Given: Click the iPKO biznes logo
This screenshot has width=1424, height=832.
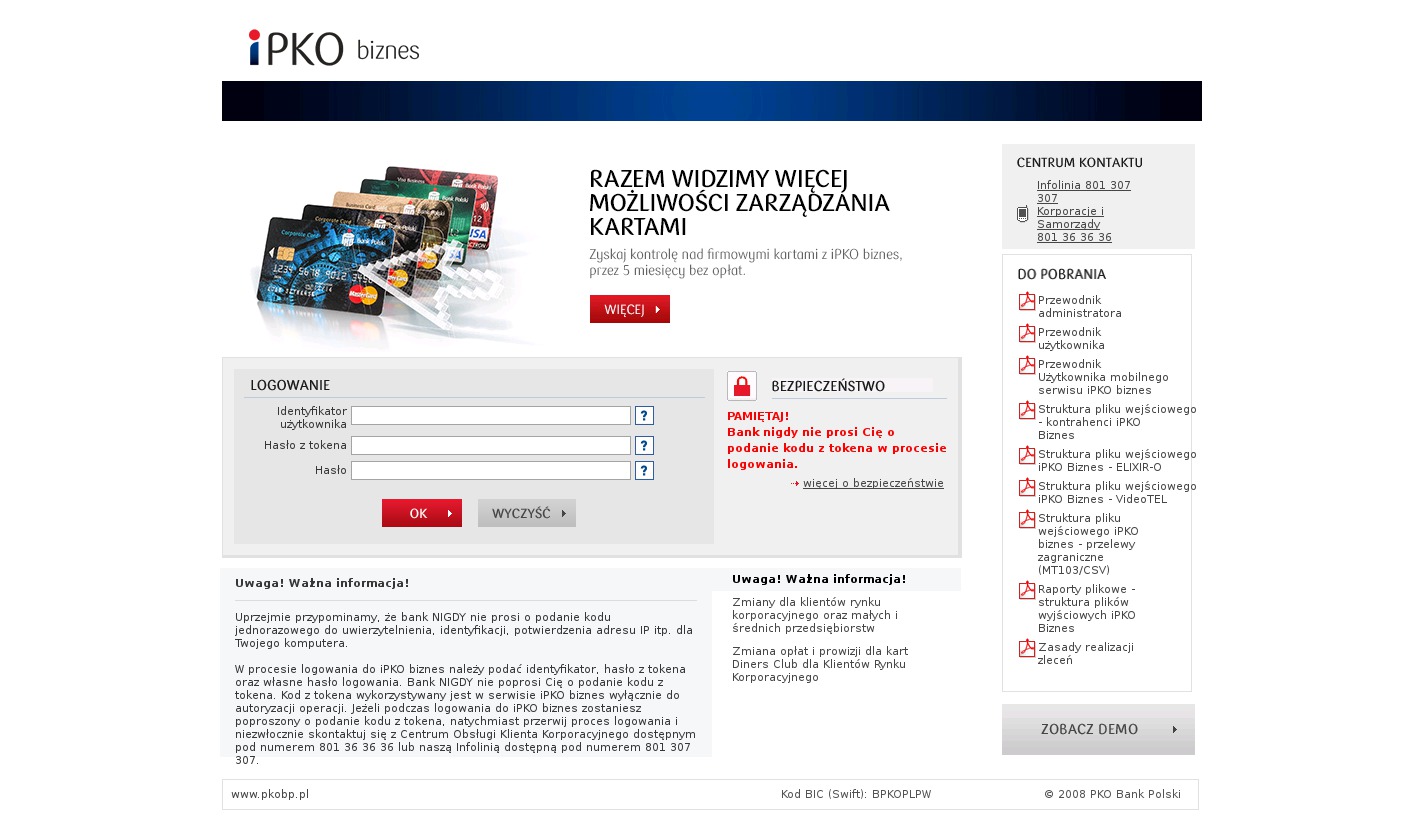Looking at the screenshot, I should pos(334,48).
